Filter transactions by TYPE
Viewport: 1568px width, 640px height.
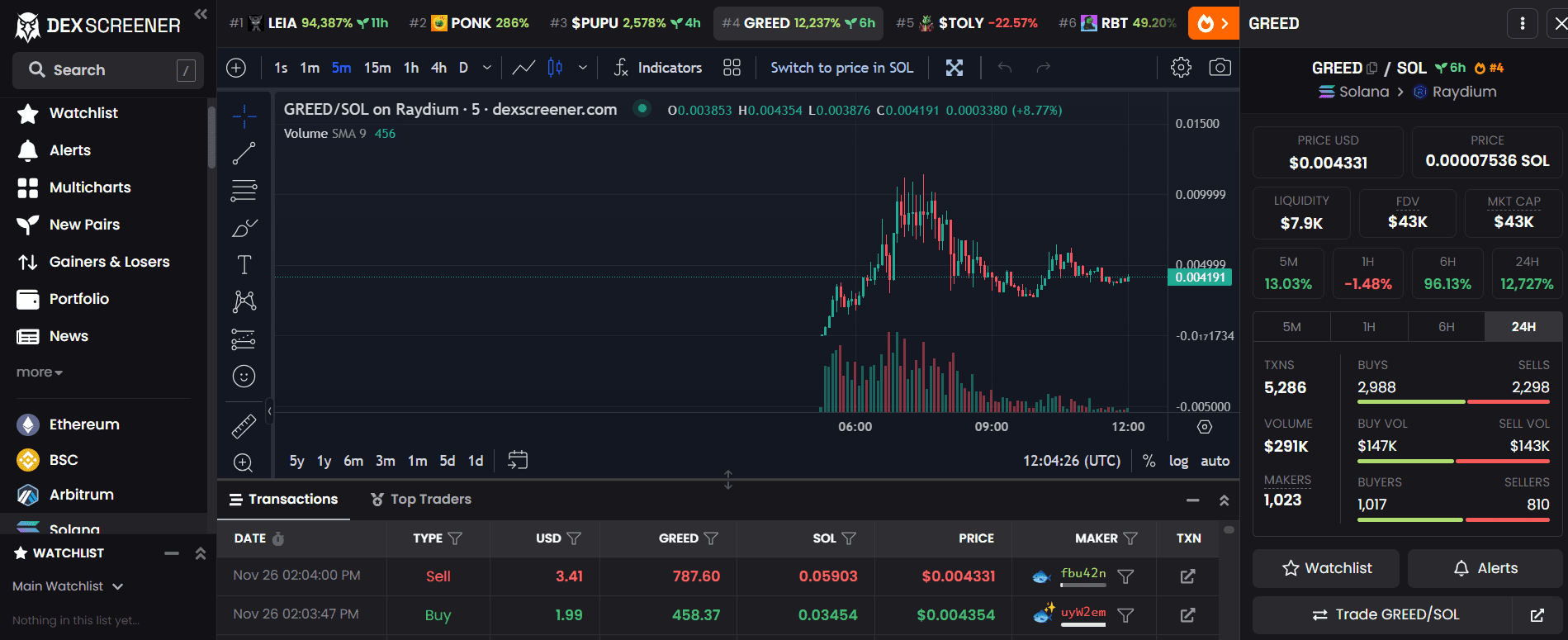(455, 538)
